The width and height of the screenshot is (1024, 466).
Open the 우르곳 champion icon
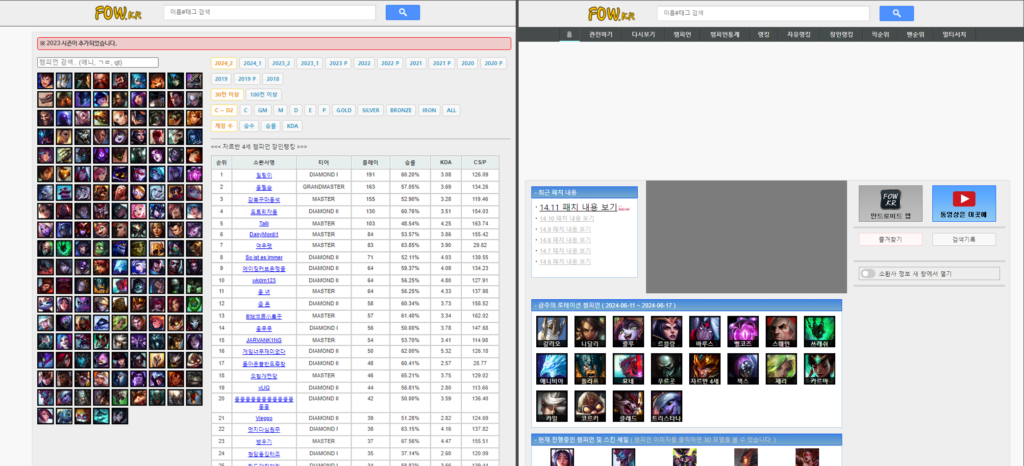[x=667, y=369]
